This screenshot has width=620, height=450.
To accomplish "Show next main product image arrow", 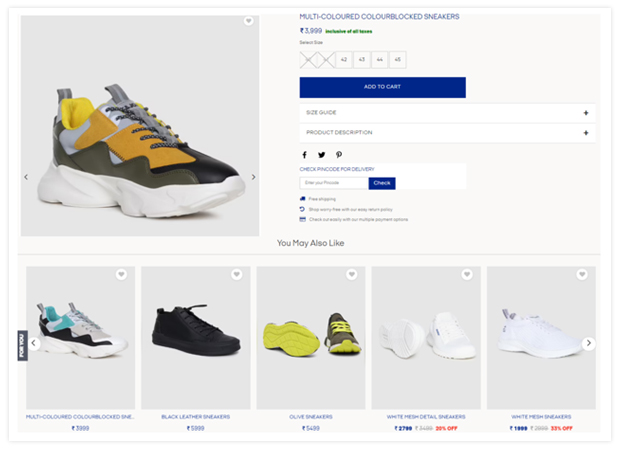I will (253, 177).
